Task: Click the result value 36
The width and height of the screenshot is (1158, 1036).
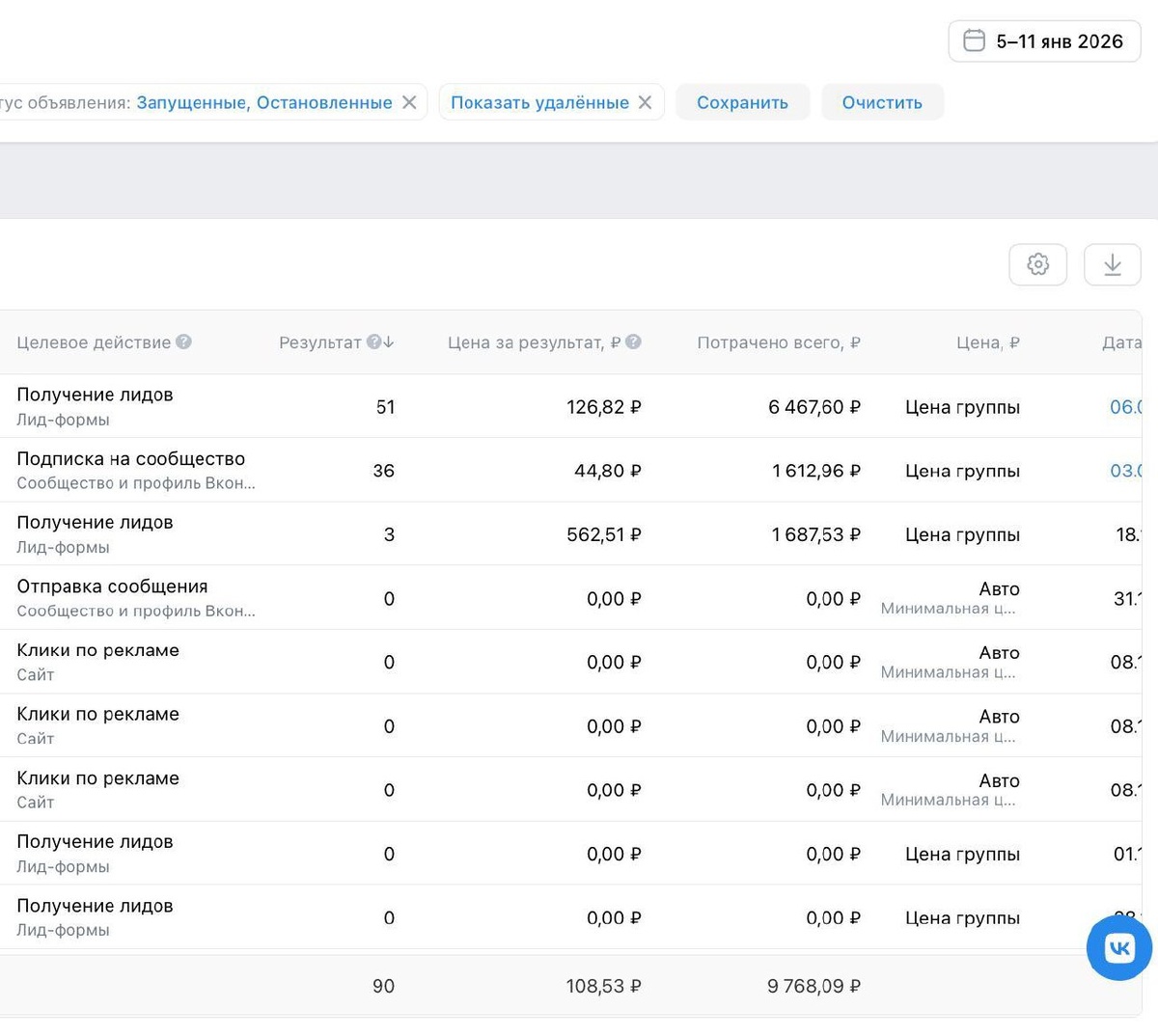Action: (383, 471)
